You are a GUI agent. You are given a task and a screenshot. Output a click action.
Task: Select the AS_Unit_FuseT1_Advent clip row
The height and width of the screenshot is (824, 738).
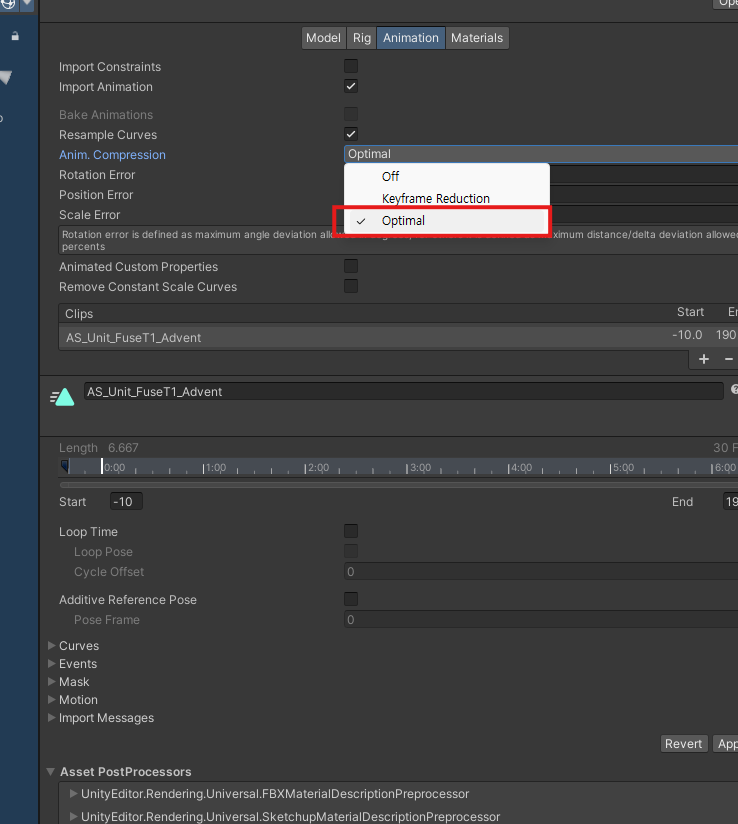[398, 337]
